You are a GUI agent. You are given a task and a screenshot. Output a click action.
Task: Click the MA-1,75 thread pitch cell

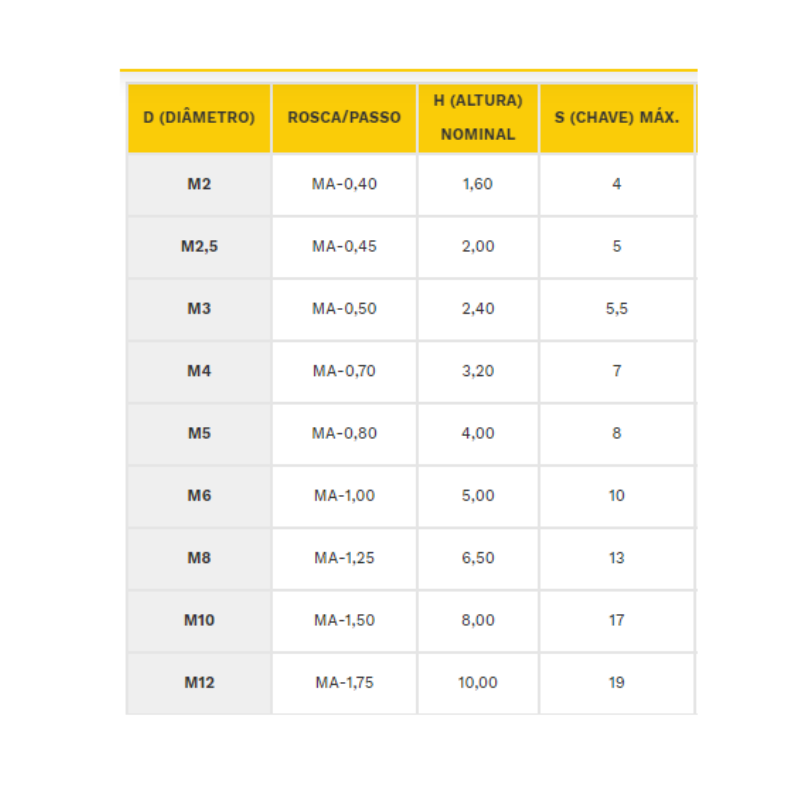pyautogui.click(x=344, y=683)
